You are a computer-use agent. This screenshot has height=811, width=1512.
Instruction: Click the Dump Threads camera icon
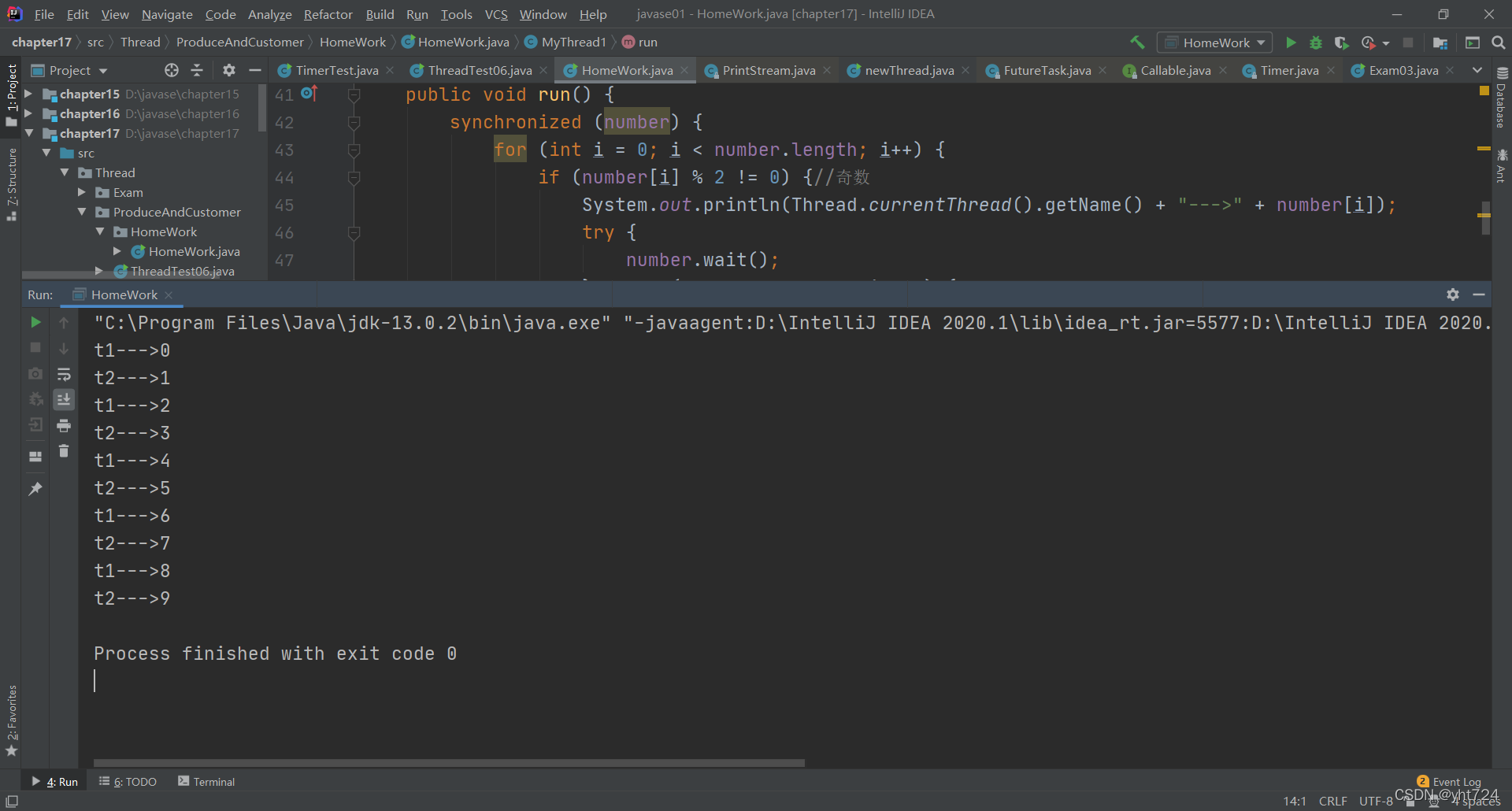[35, 373]
